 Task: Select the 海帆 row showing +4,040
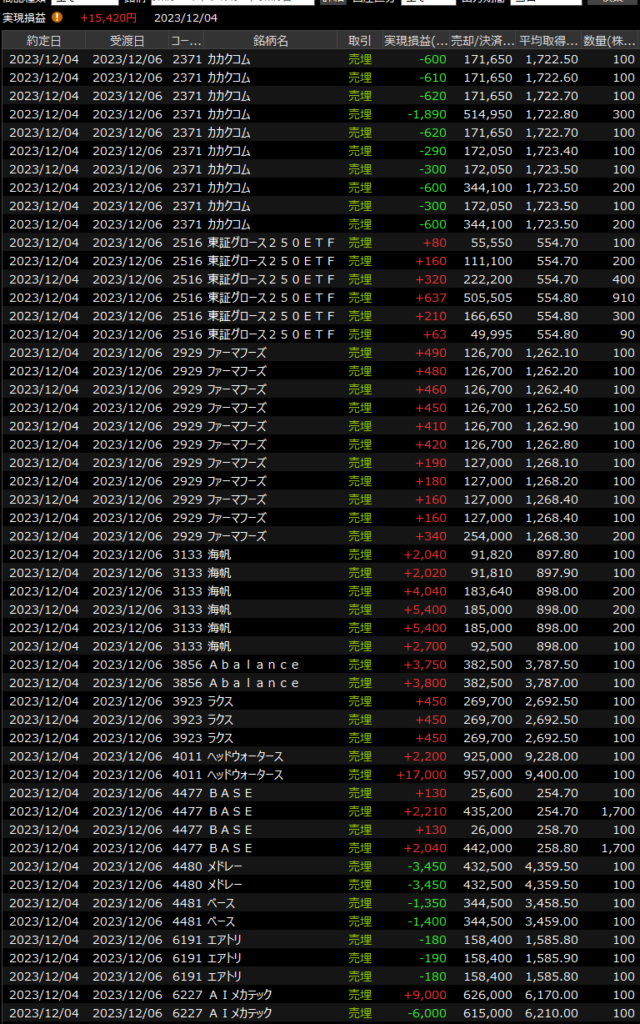pyautogui.click(x=320, y=591)
